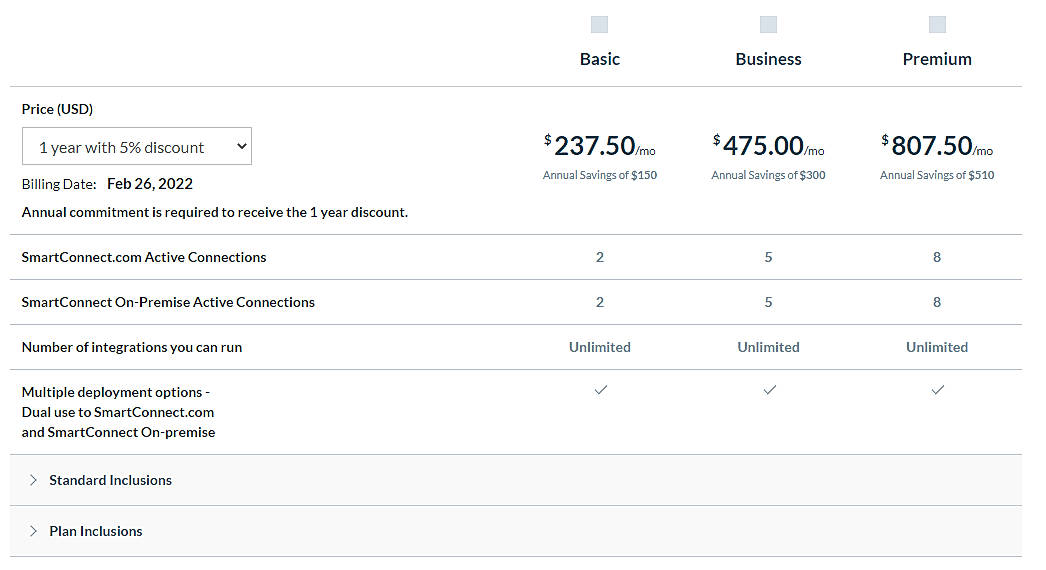Click Annual Savings of $300 text
This screenshot has width=1046, height=570.
coord(768,175)
